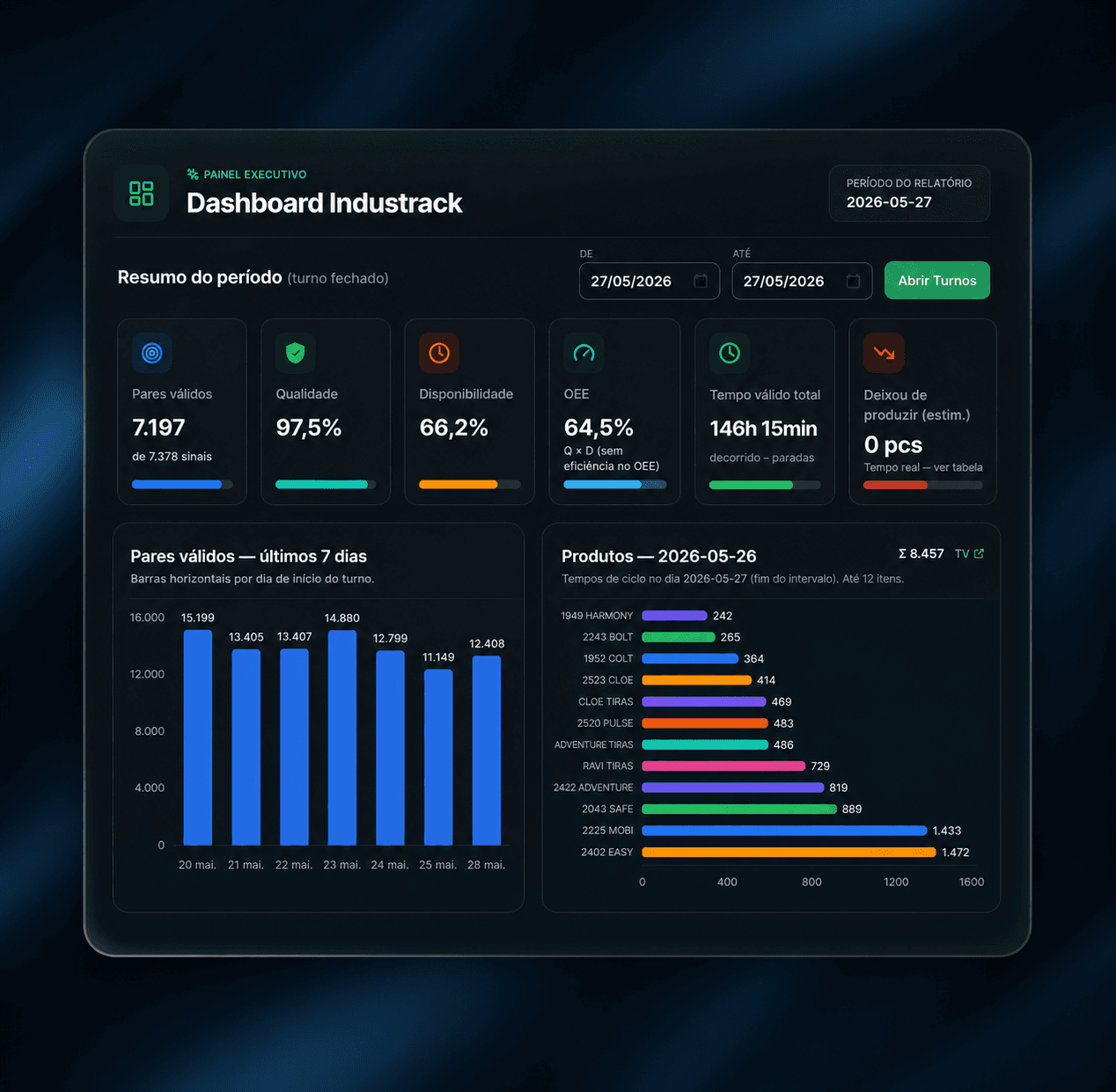
Task: Click the Qualidade teal progress bar
Action: (x=326, y=484)
